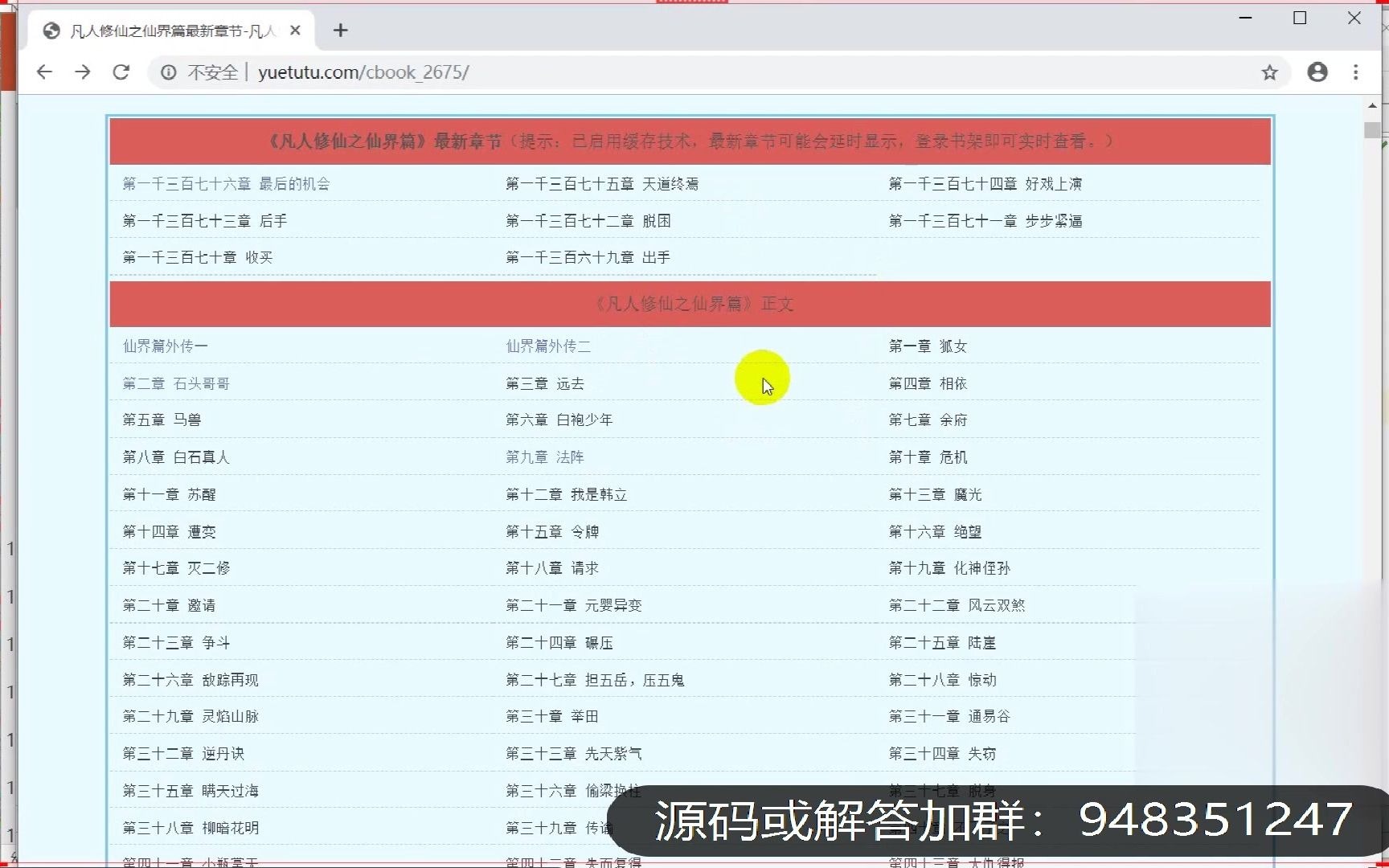Open 第十六章 绝望
Image resolution: width=1389 pixels, height=868 pixels.
[935, 532]
